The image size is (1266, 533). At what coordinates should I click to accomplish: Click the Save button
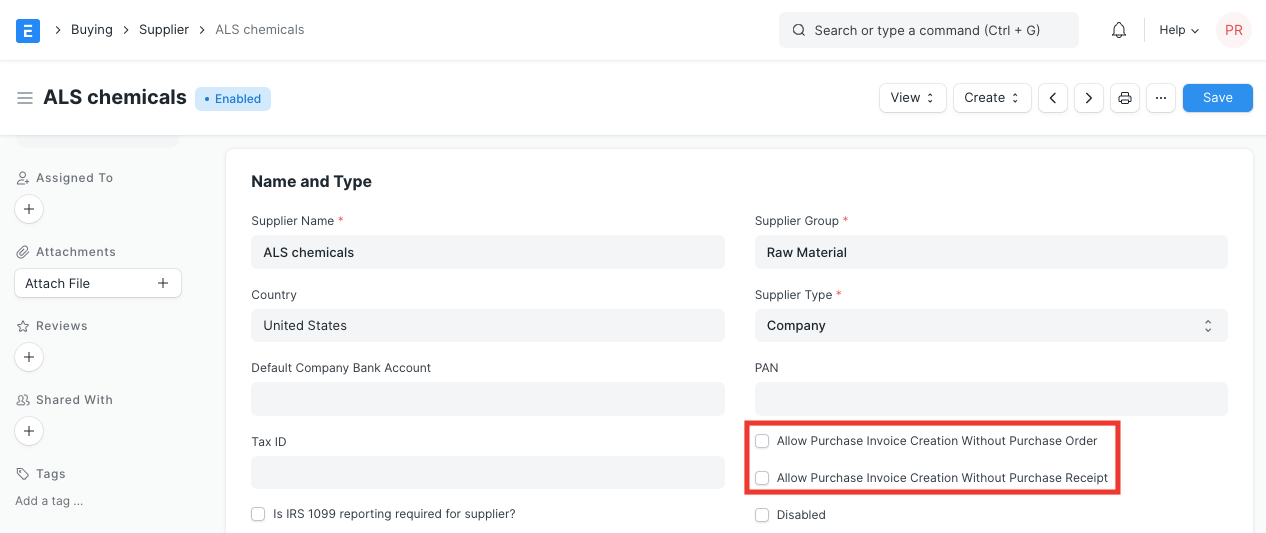[1217, 98]
